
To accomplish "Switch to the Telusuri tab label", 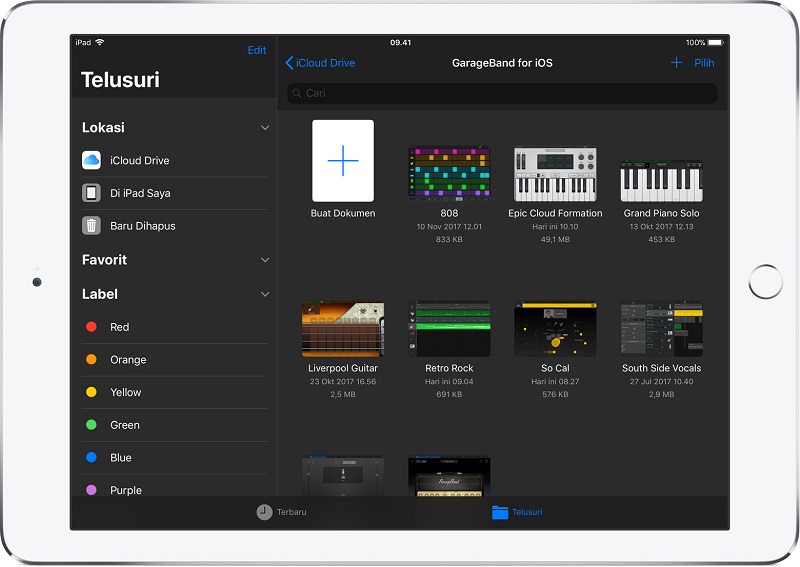I will (527, 512).
